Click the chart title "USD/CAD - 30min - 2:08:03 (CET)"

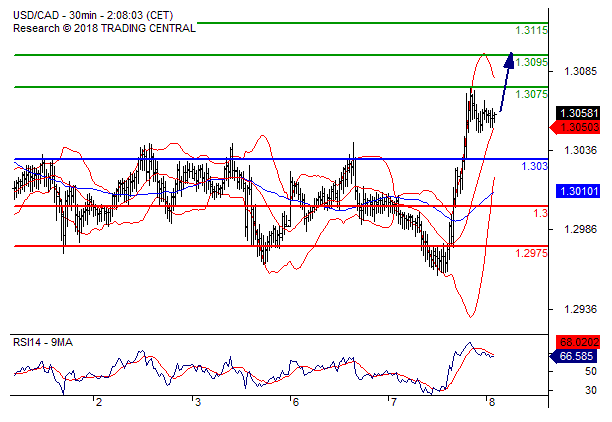pyautogui.click(x=93, y=15)
